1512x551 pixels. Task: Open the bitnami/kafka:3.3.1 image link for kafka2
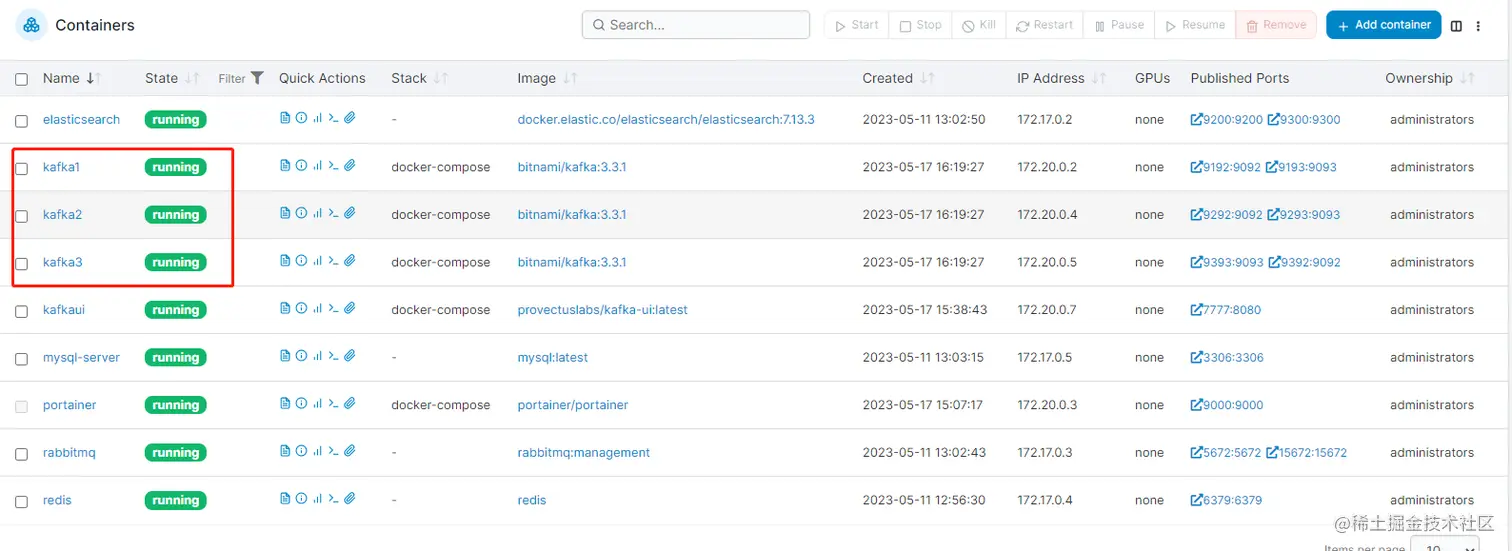coord(571,214)
